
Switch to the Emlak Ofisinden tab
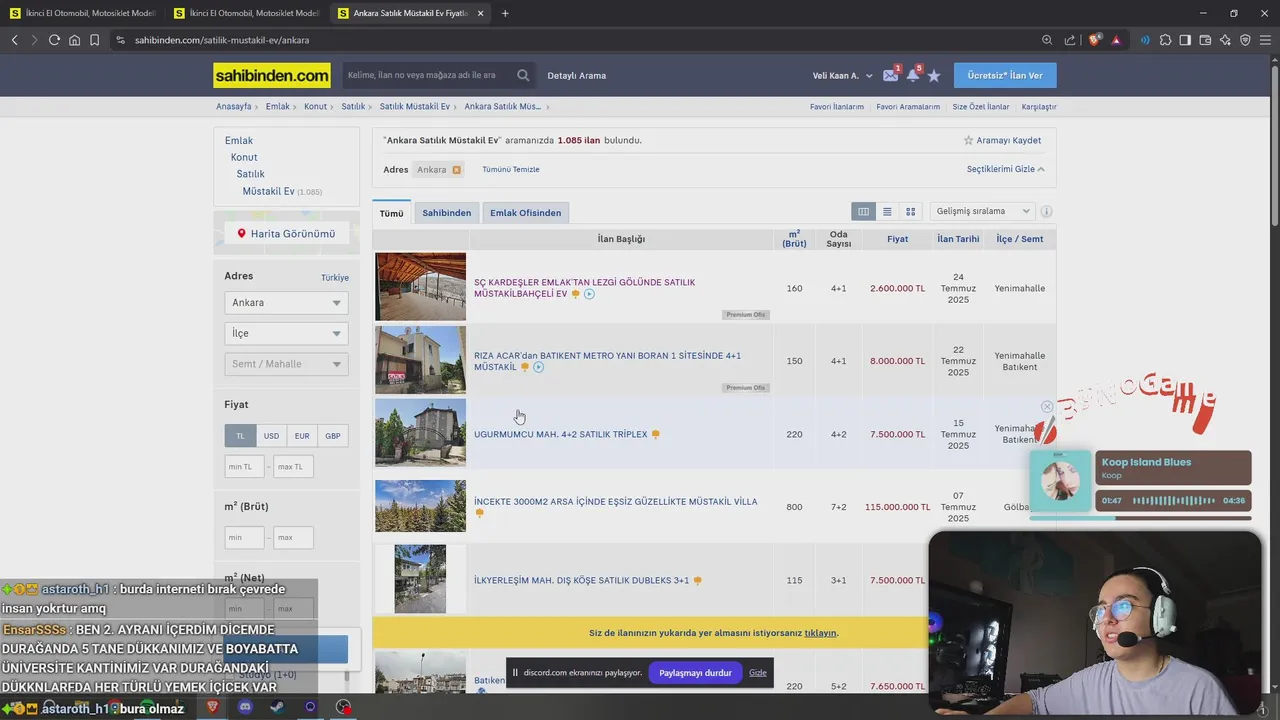[525, 213]
